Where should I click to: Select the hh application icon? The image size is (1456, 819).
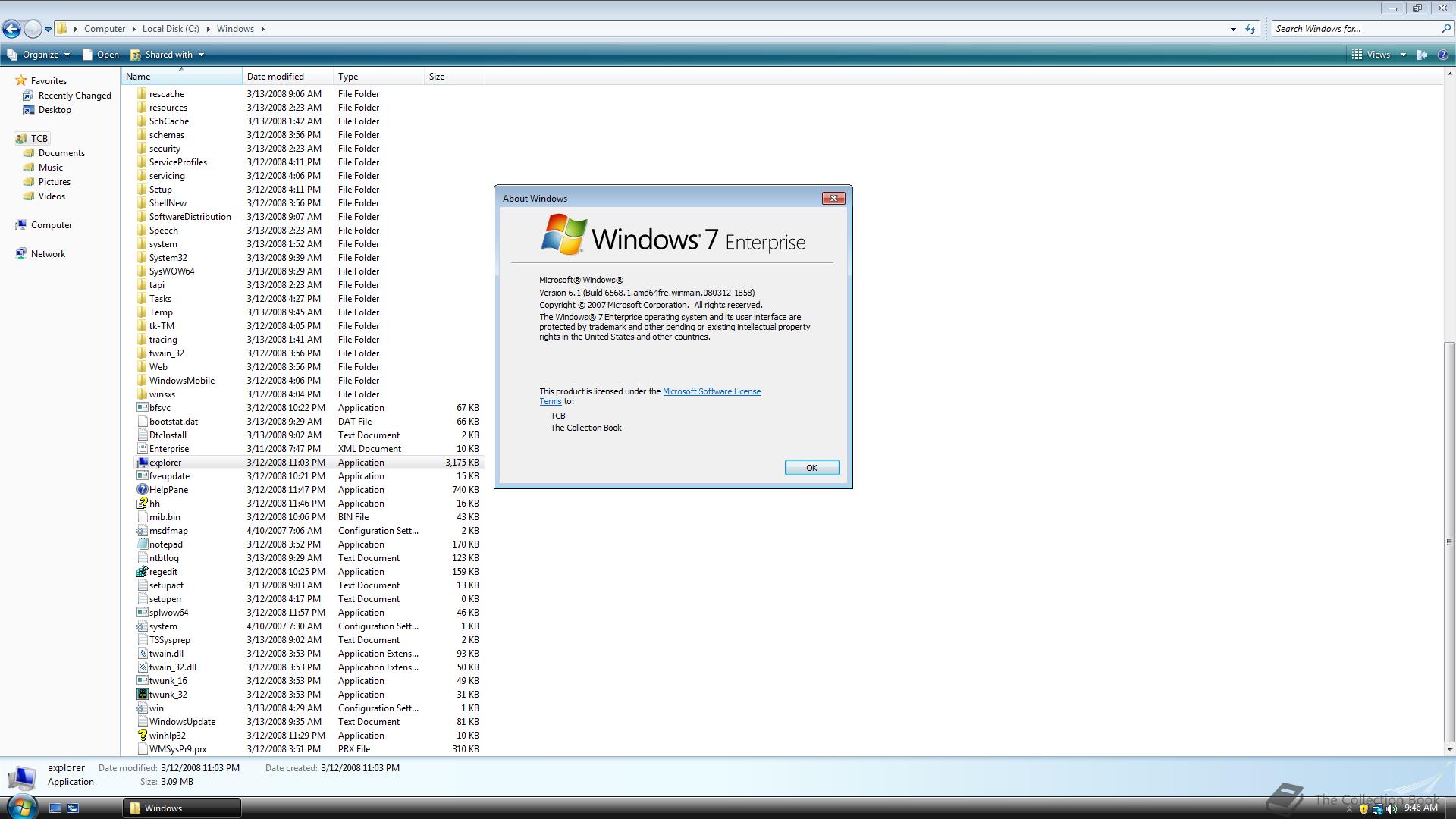tap(142, 504)
